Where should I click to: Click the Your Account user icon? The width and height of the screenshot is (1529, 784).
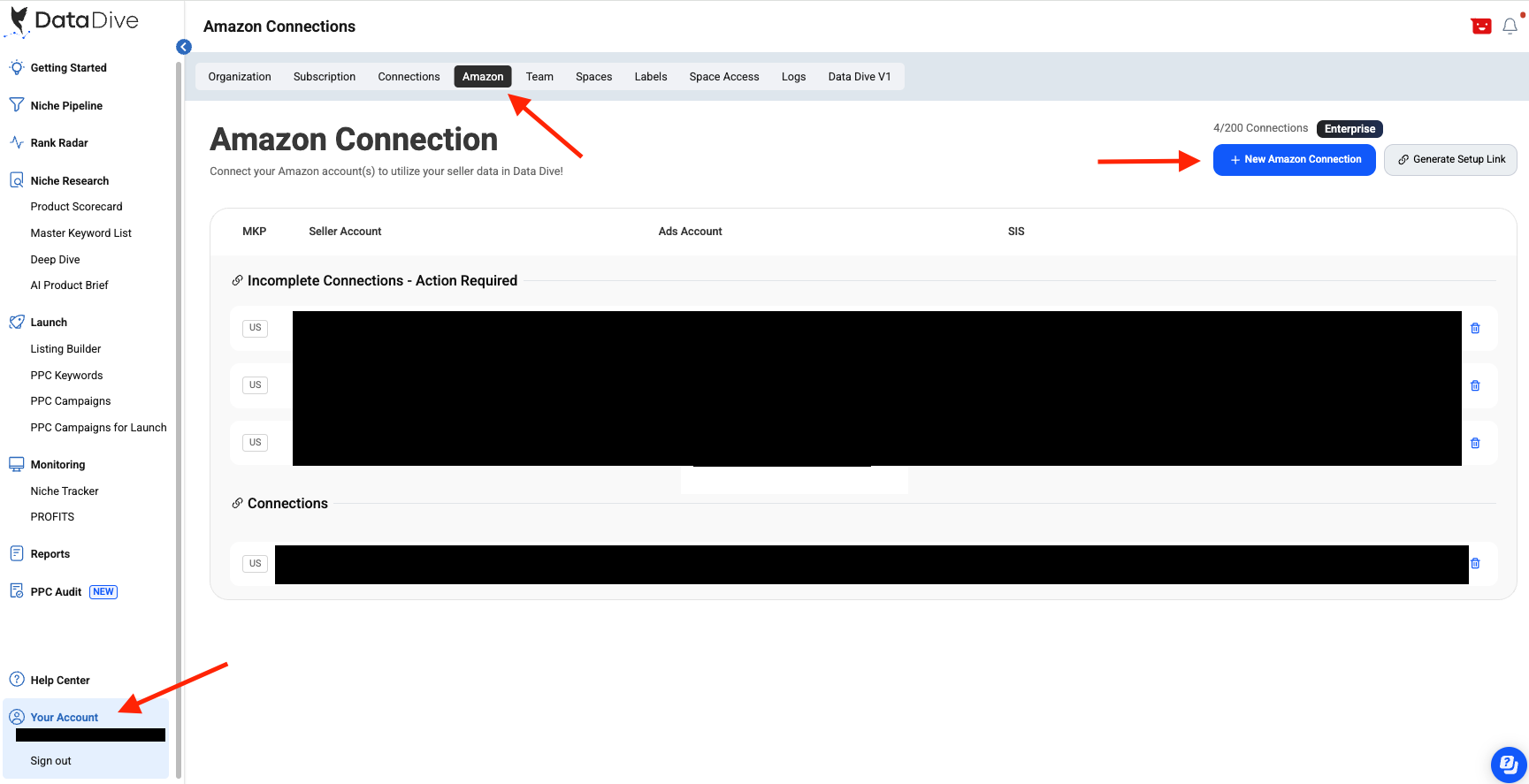[x=16, y=717]
